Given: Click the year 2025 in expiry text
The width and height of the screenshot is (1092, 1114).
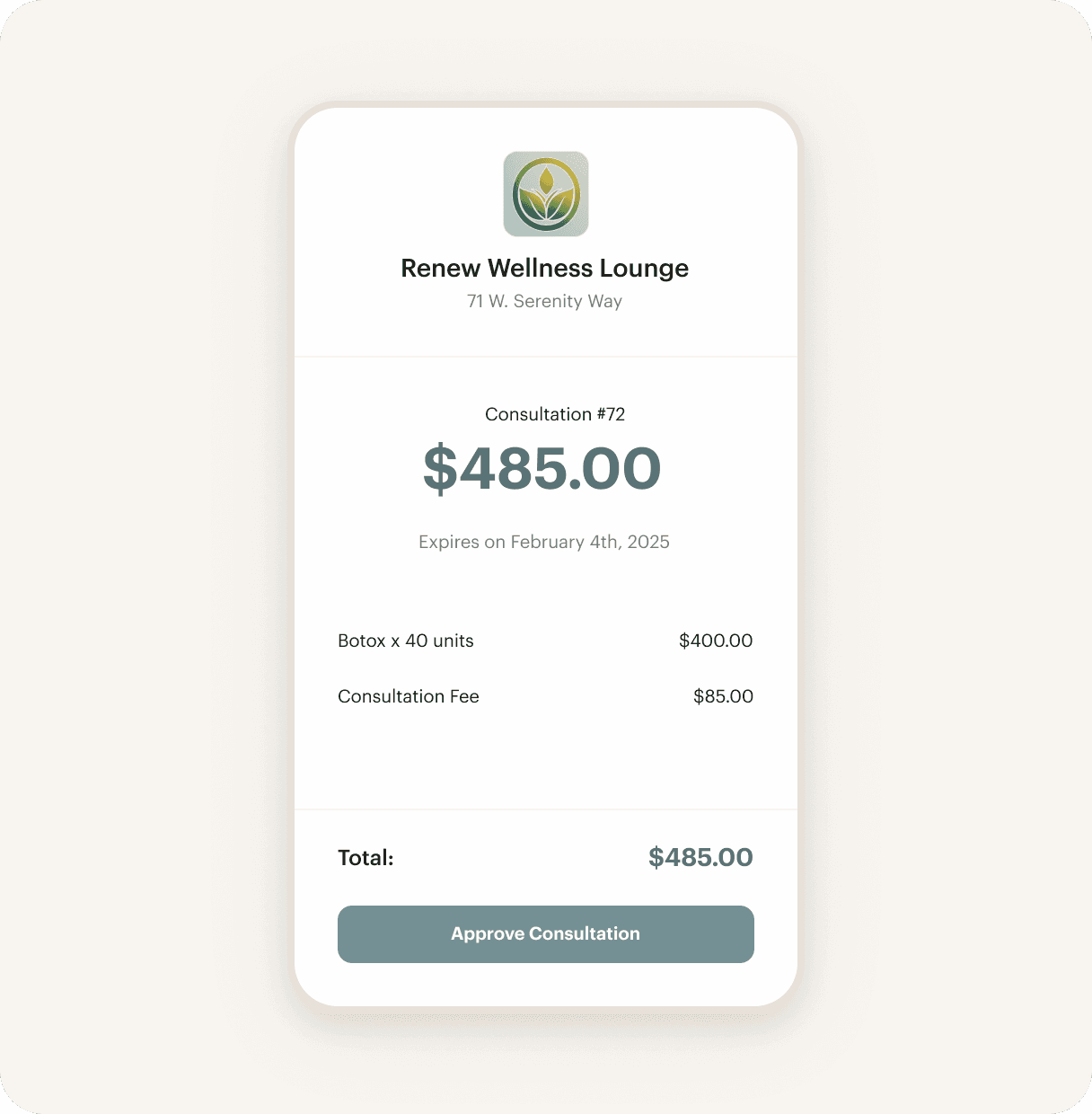Looking at the screenshot, I should click(x=648, y=542).
